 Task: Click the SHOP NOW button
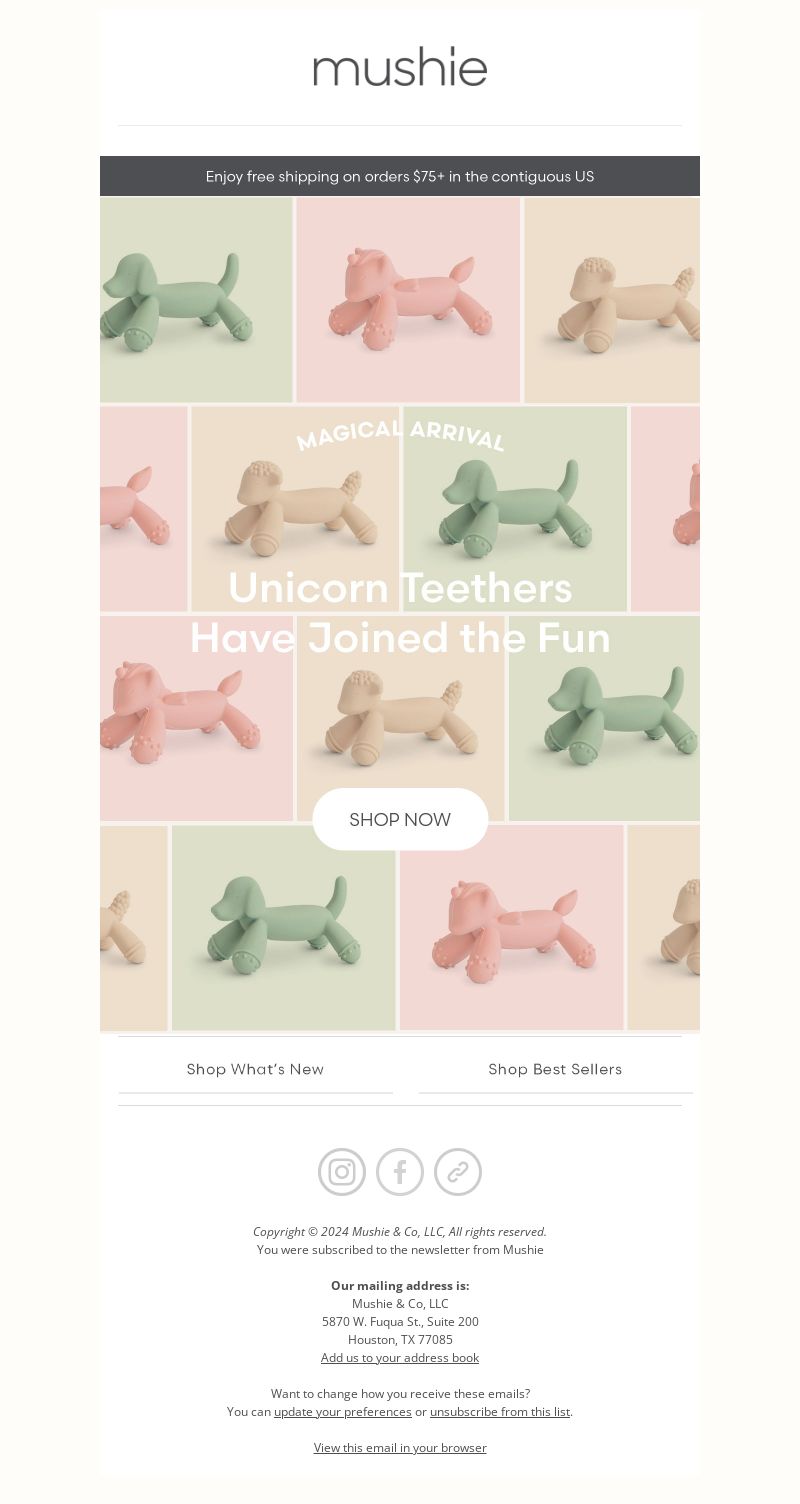400,819
